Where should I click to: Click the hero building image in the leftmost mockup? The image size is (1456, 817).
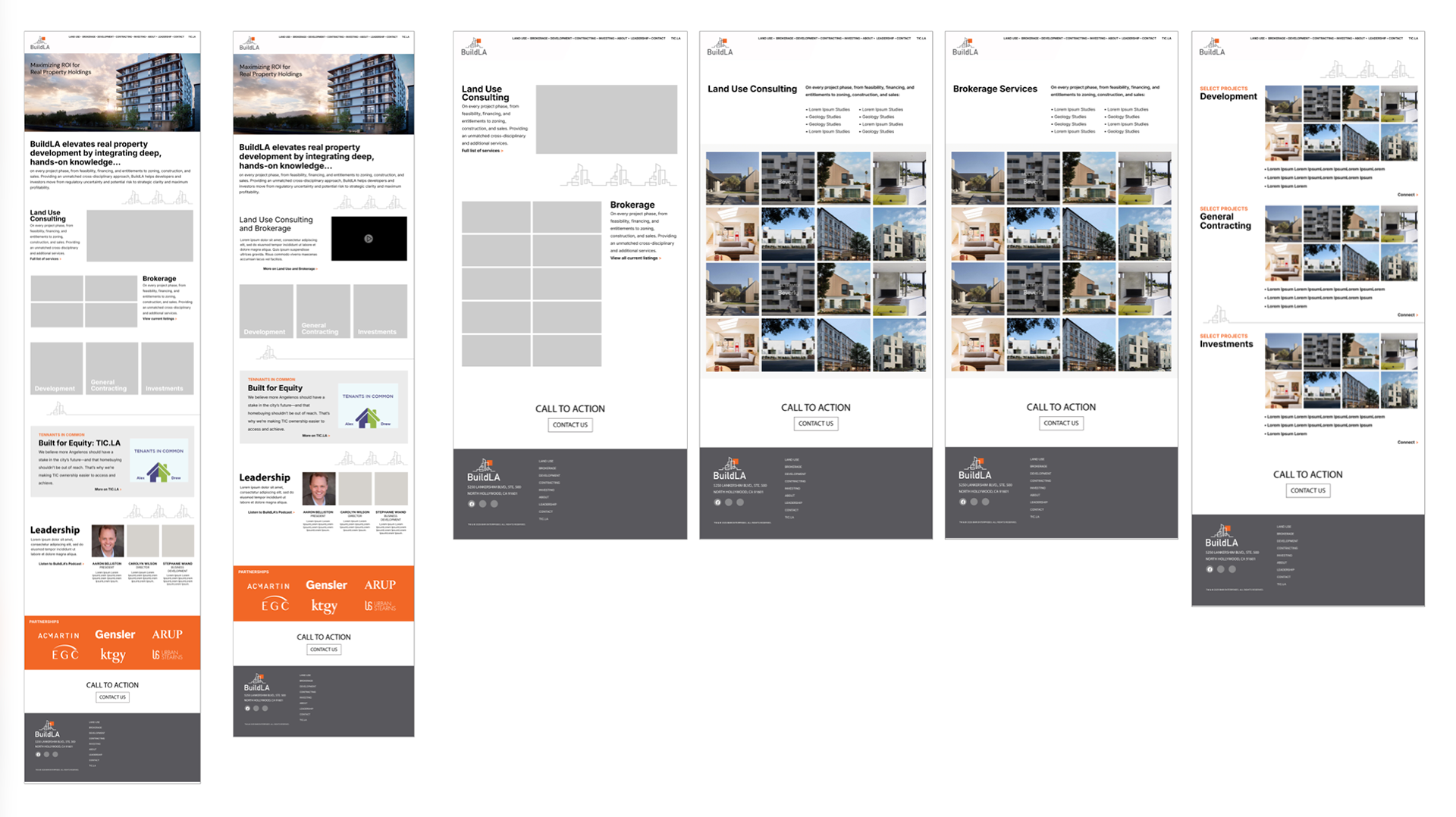coord(112,92)
